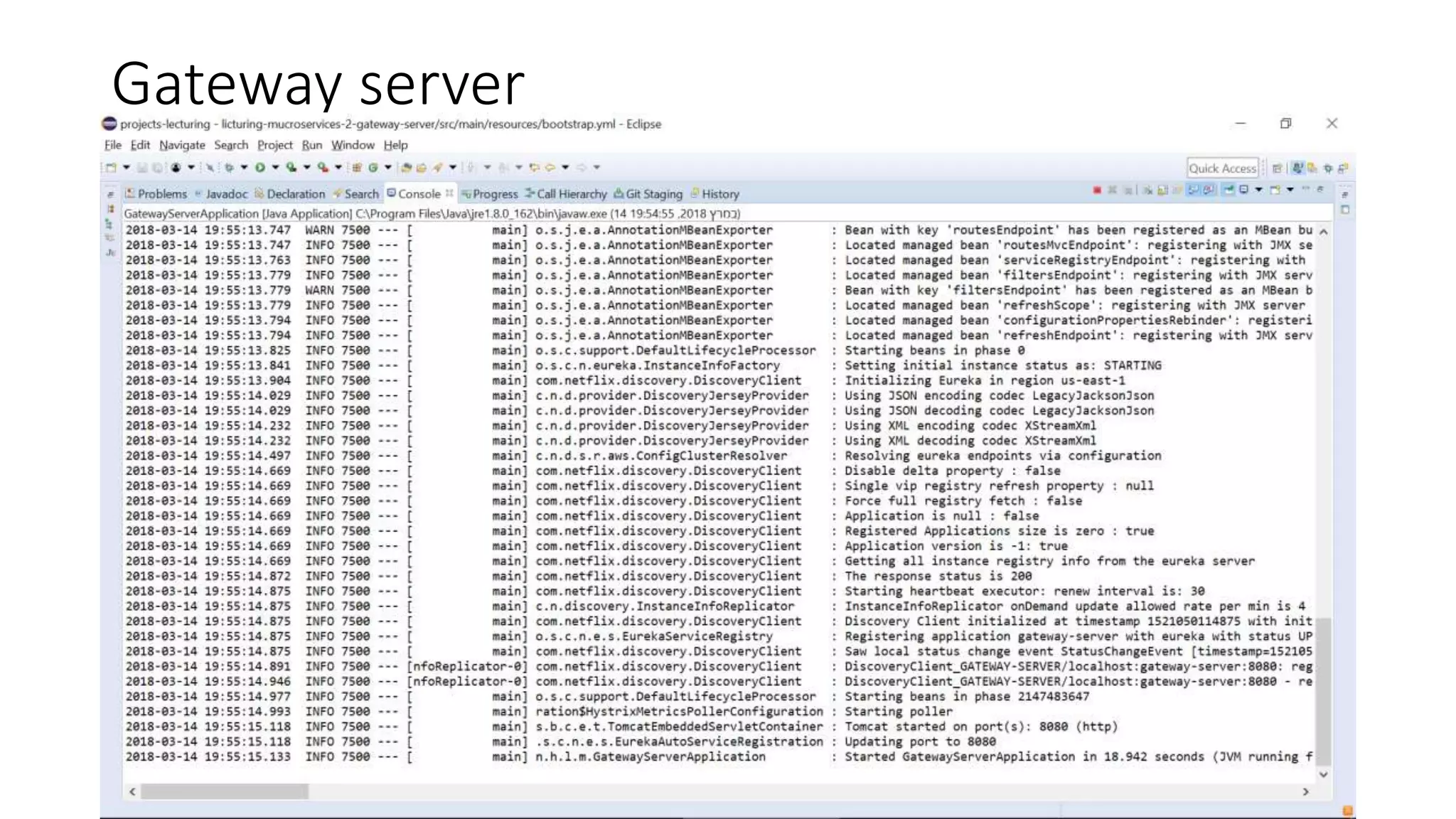The height and width of the screenshot is (819, 1456).
Task: Terminate the running GatewayServerApplication with red stop icon
Action: [1097, 190]
